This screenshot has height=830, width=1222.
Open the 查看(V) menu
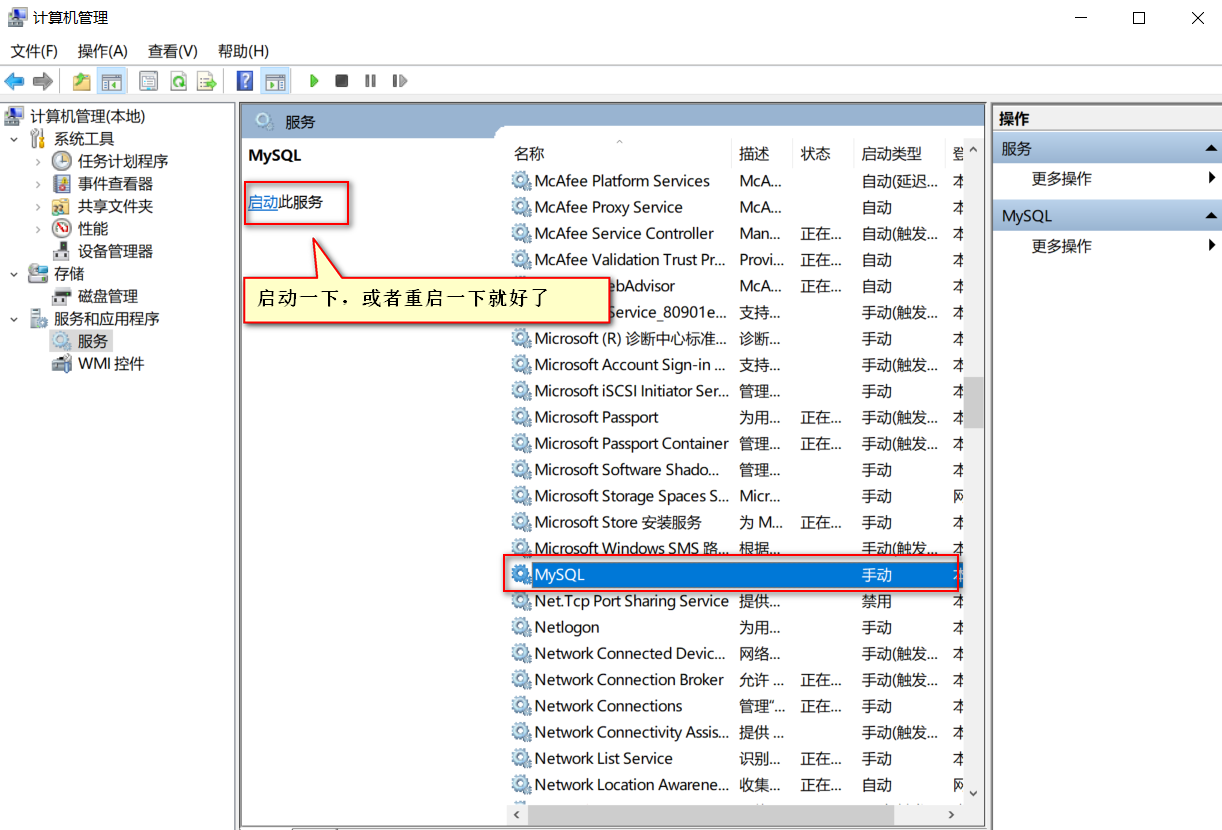[173, 51]
